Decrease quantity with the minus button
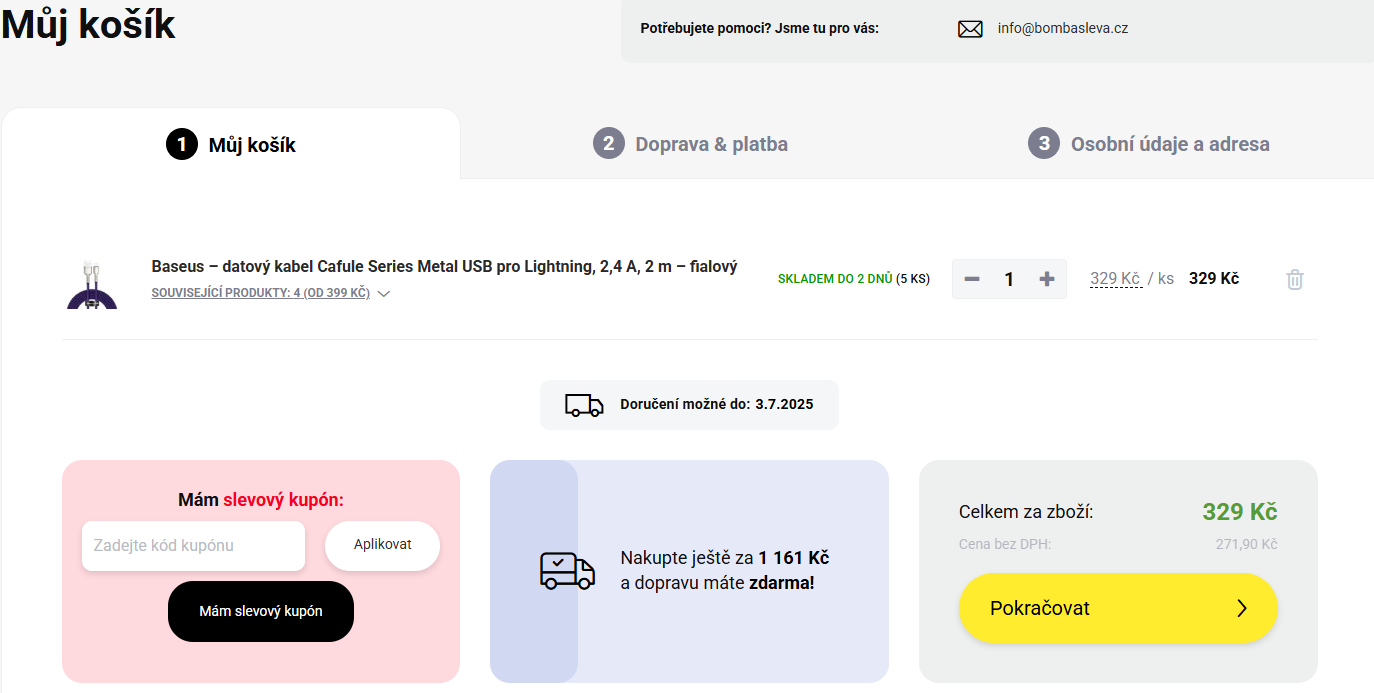The image size is (1374, 693). tap(972, 279)
